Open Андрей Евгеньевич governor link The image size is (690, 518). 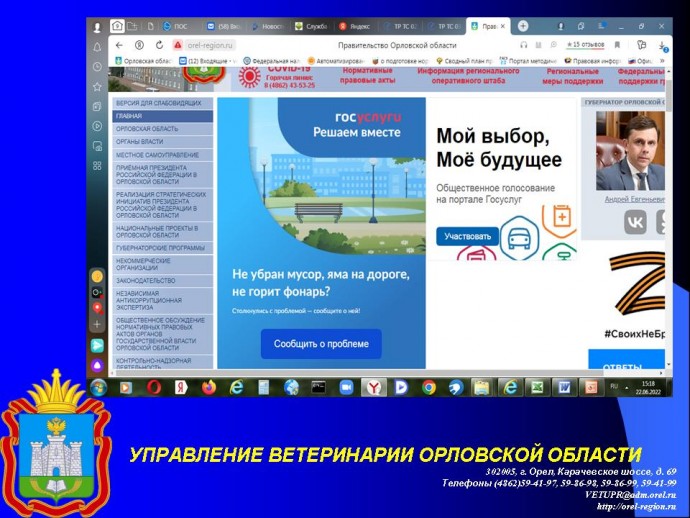click(x=634, y=199)
